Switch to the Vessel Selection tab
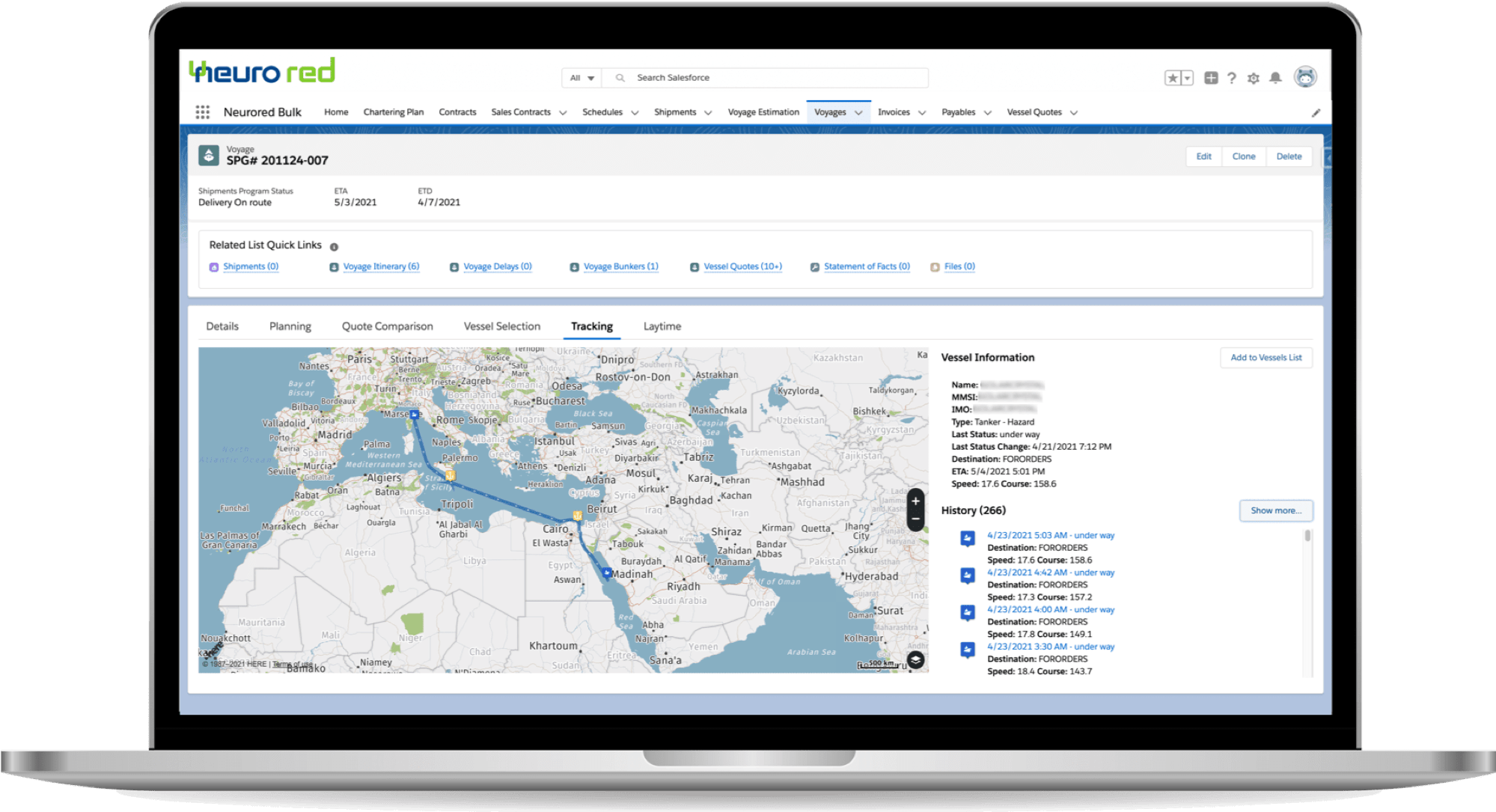This screenshot has height=812, width=1496. tap(501, 326)
